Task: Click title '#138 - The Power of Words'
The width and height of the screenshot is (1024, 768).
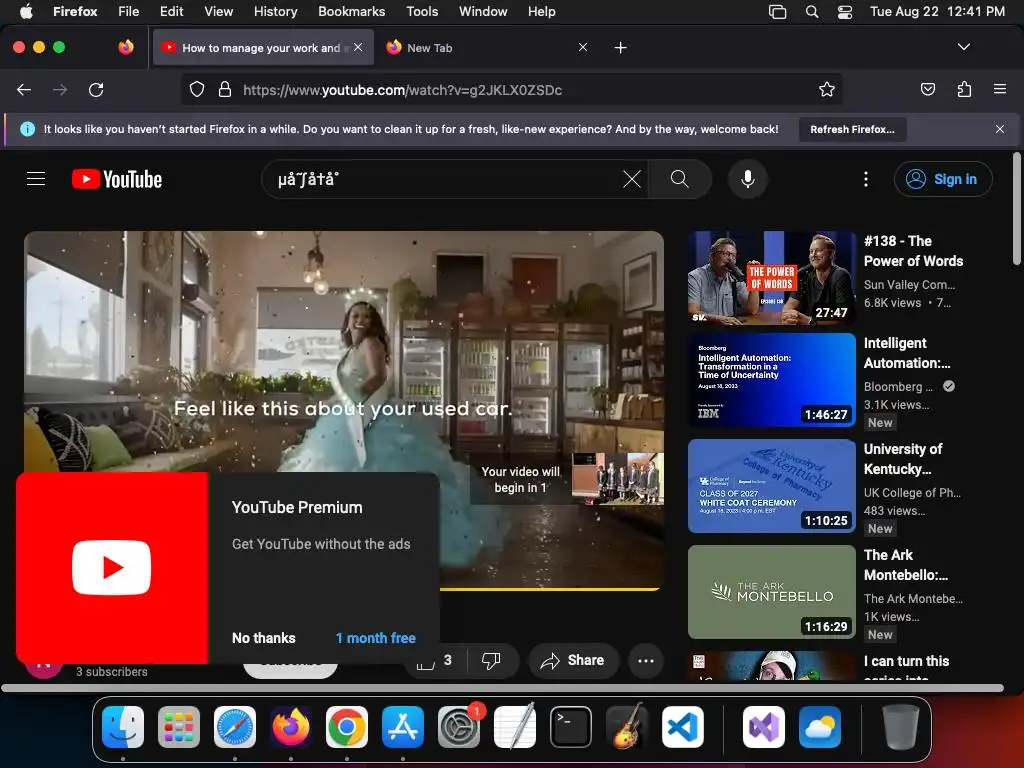Action: pyautogui.click(x=913, y=251)
